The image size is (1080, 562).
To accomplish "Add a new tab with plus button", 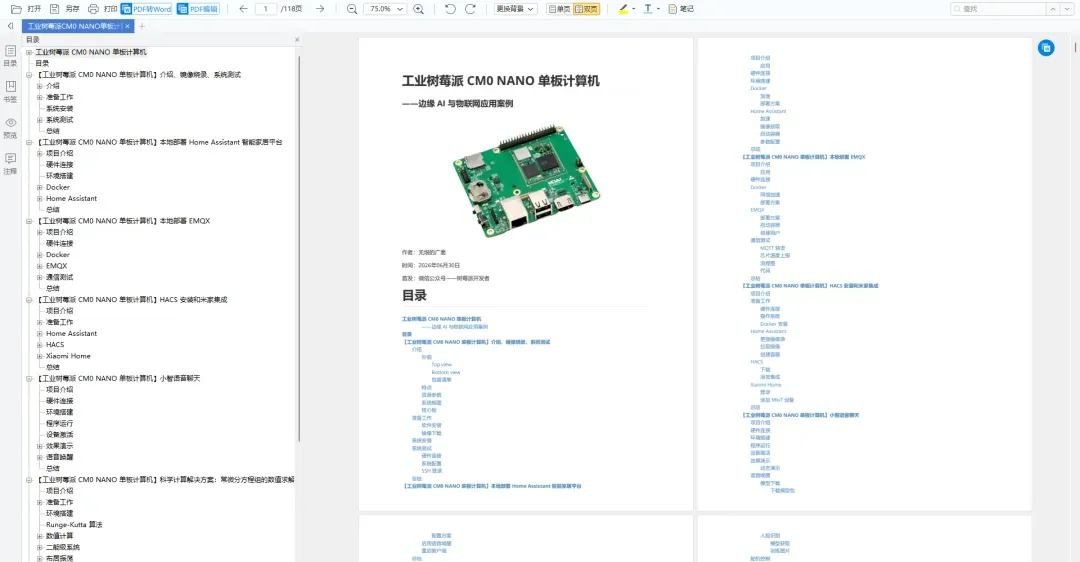I will [142, 26].
